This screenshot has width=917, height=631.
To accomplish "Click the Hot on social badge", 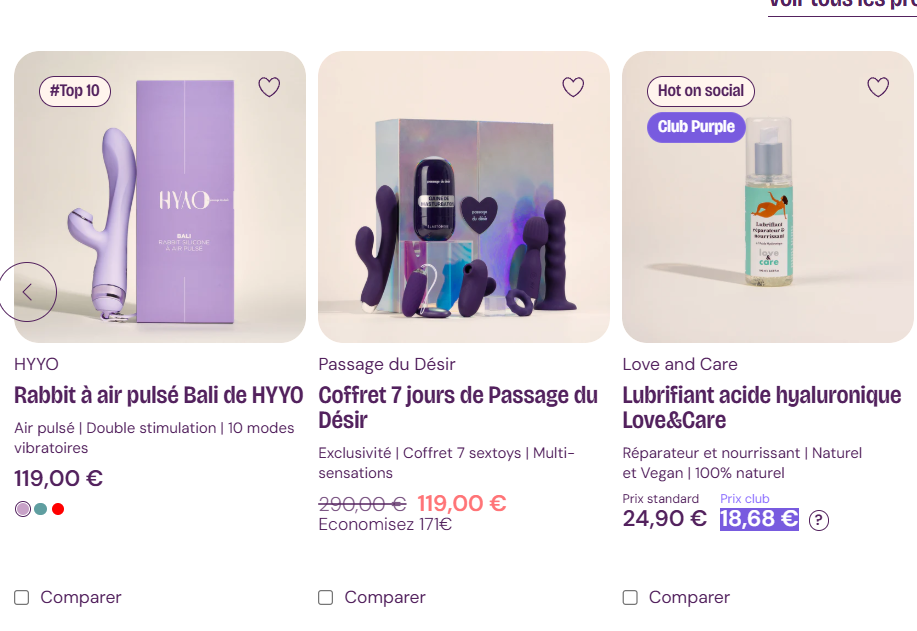I will [x=700, y=91].
